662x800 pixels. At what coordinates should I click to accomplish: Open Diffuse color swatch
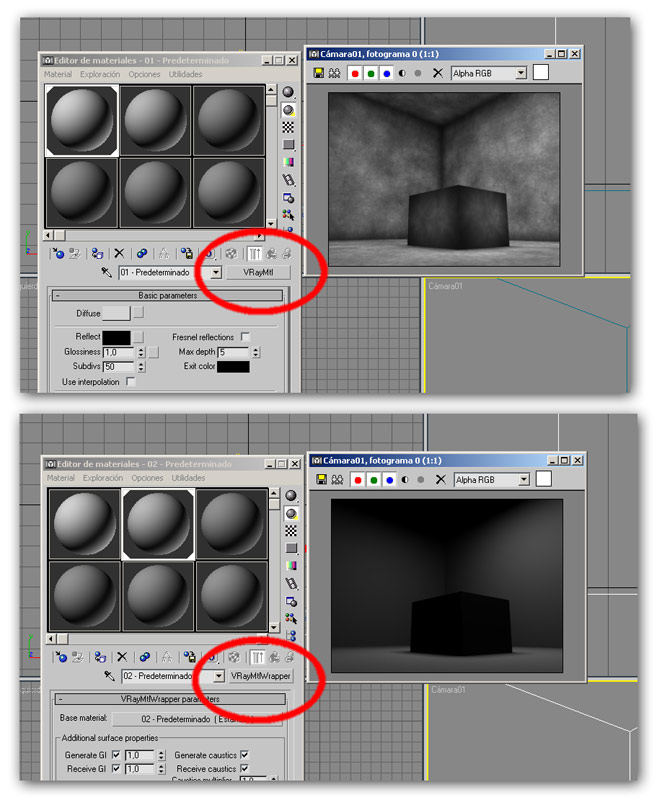click(116, 313)
